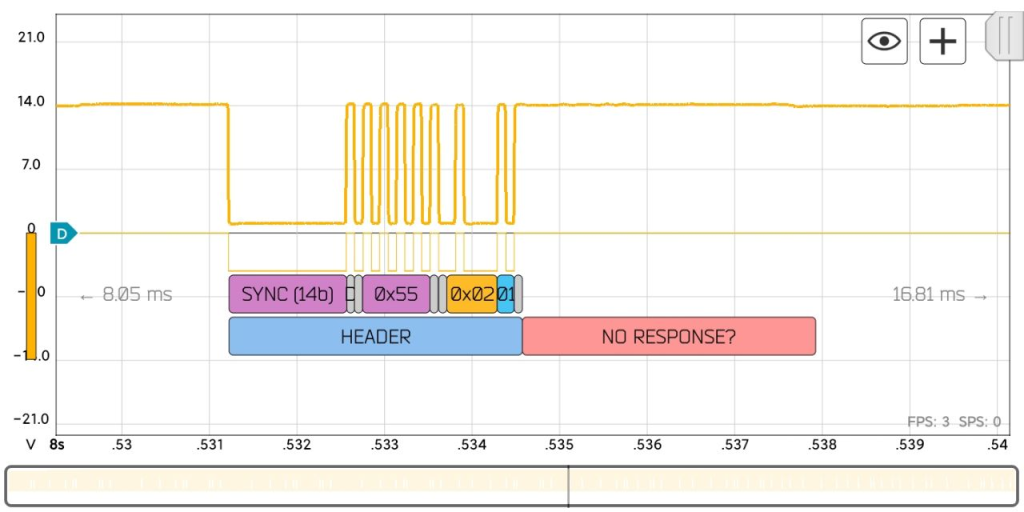Viewport: 1024px width, 512px height.
Task: Select the SYNC (14b) decode block
Action: [287, 295]
